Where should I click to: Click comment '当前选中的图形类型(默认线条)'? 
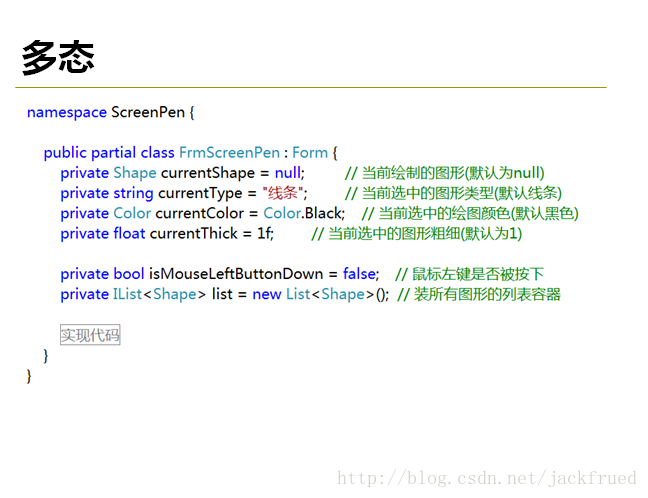coord(462,193)
